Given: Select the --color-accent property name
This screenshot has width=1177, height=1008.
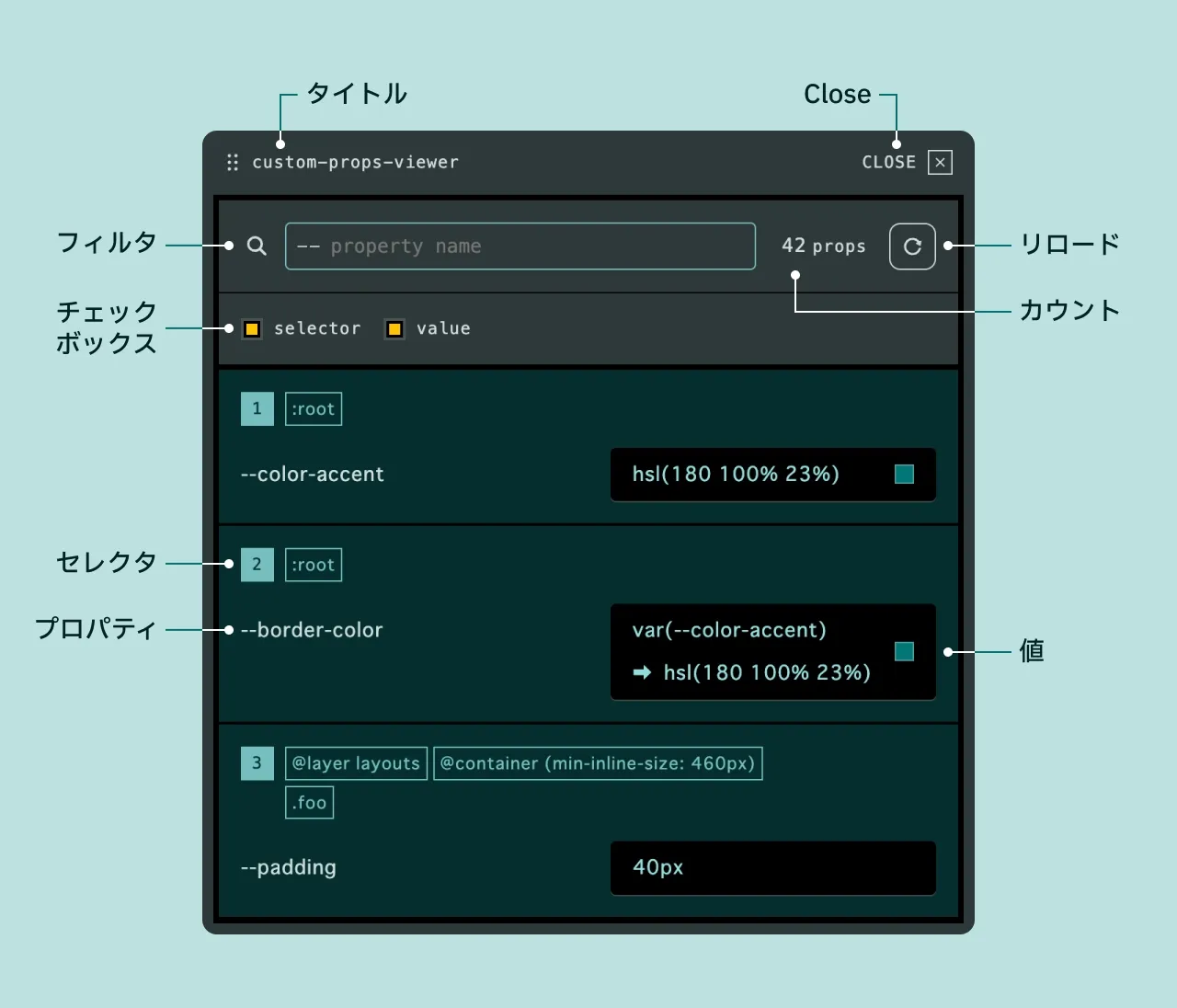Looking at the screenshot, I should point(312,475).
